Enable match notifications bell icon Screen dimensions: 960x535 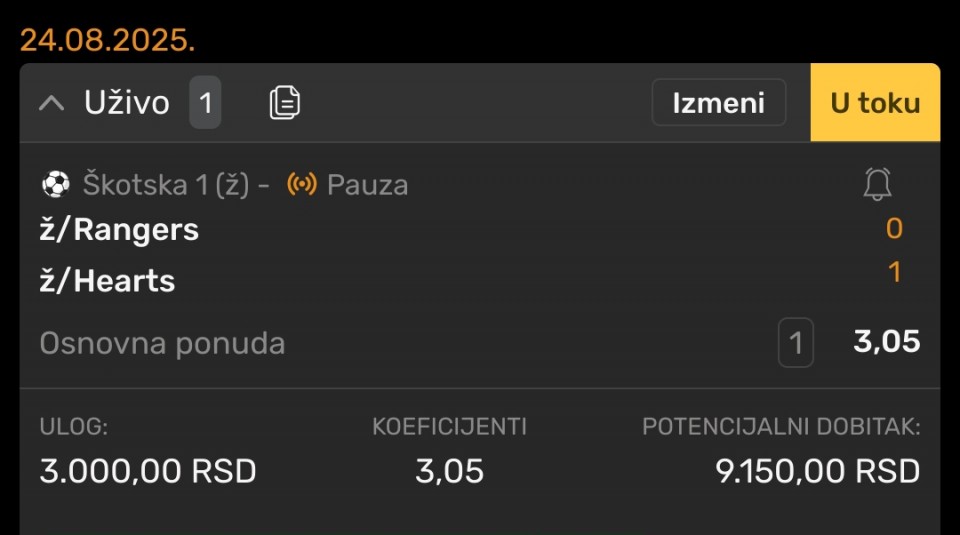coord(877,184)
